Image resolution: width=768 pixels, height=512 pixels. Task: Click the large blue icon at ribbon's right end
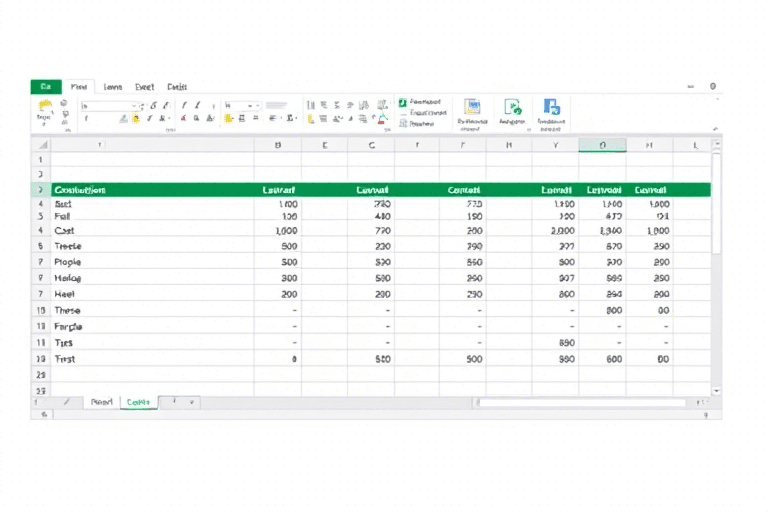(550, 107)
